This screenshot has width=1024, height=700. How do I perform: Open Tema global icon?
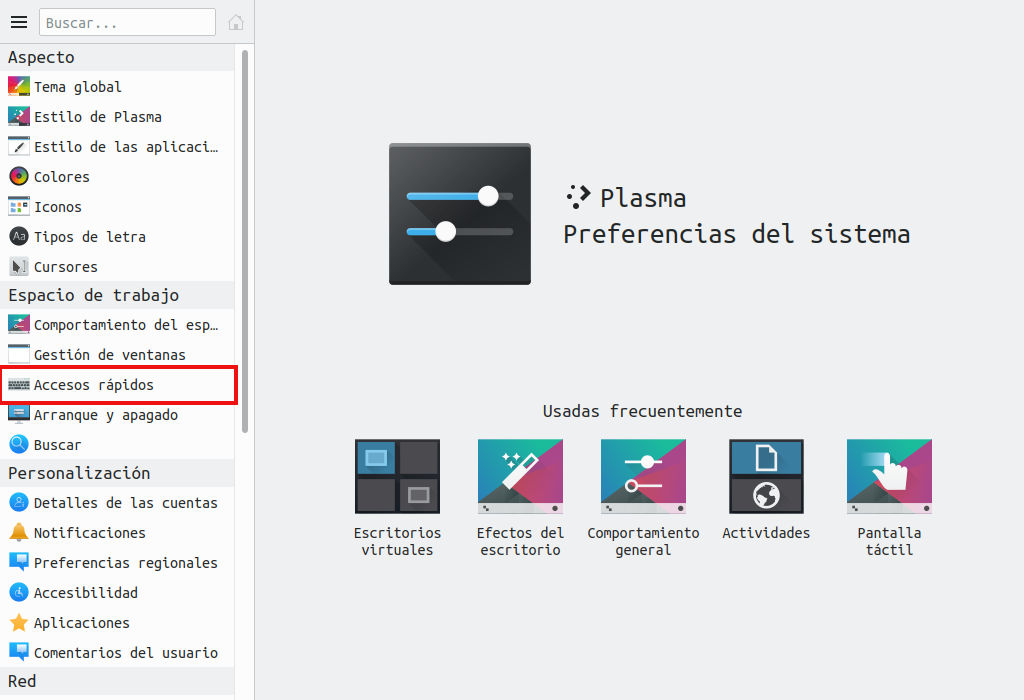point(19,86)
